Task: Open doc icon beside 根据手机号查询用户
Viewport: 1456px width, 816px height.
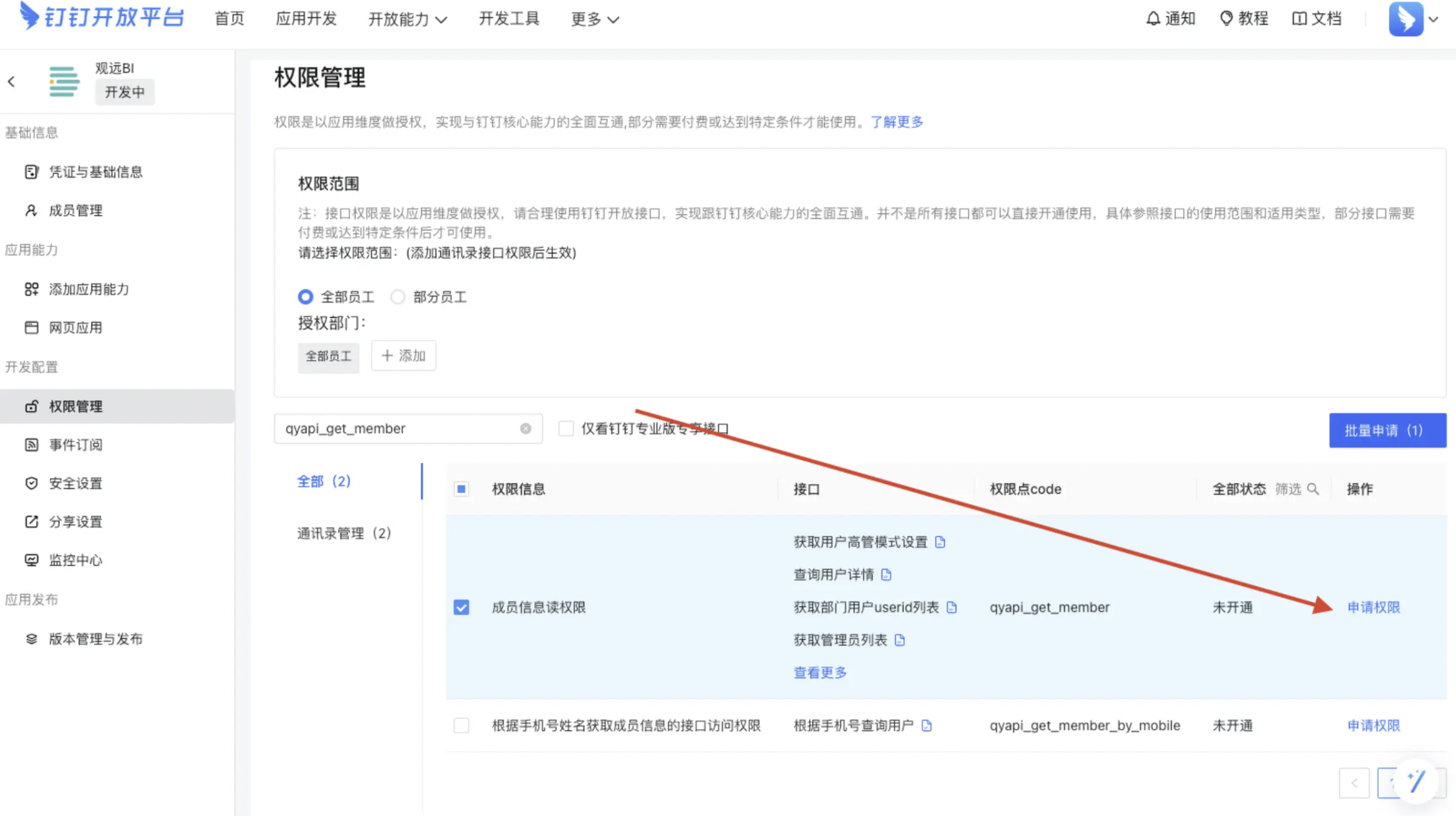Action: click(927, 725)
